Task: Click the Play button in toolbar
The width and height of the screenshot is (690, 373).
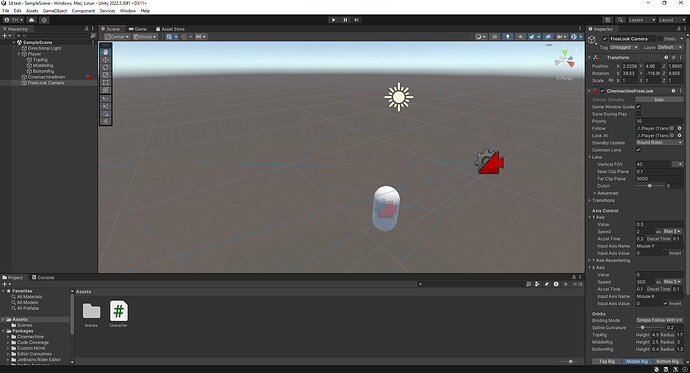Action: (x=334, y=20)
